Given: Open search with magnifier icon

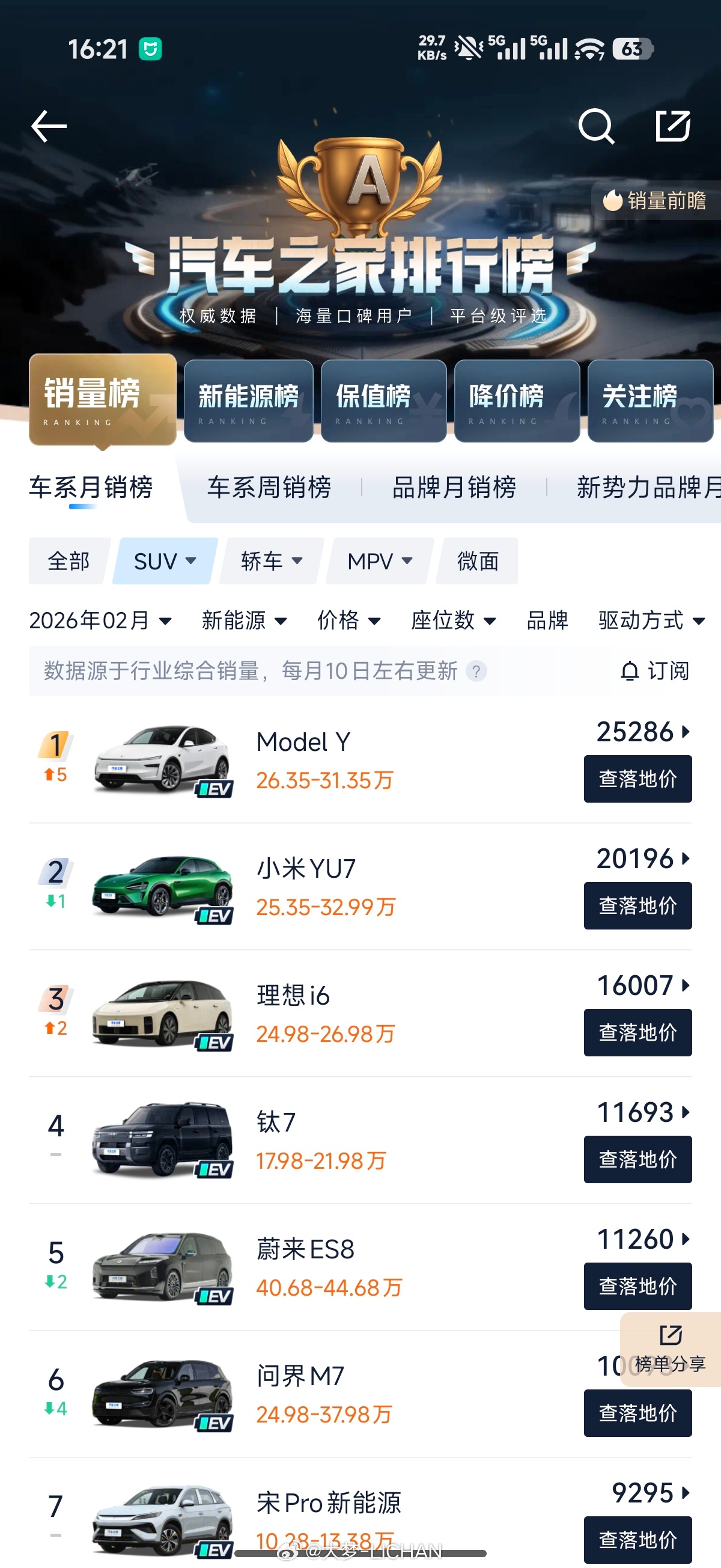Looking at the screenshot, I should [x=595, y=126].
